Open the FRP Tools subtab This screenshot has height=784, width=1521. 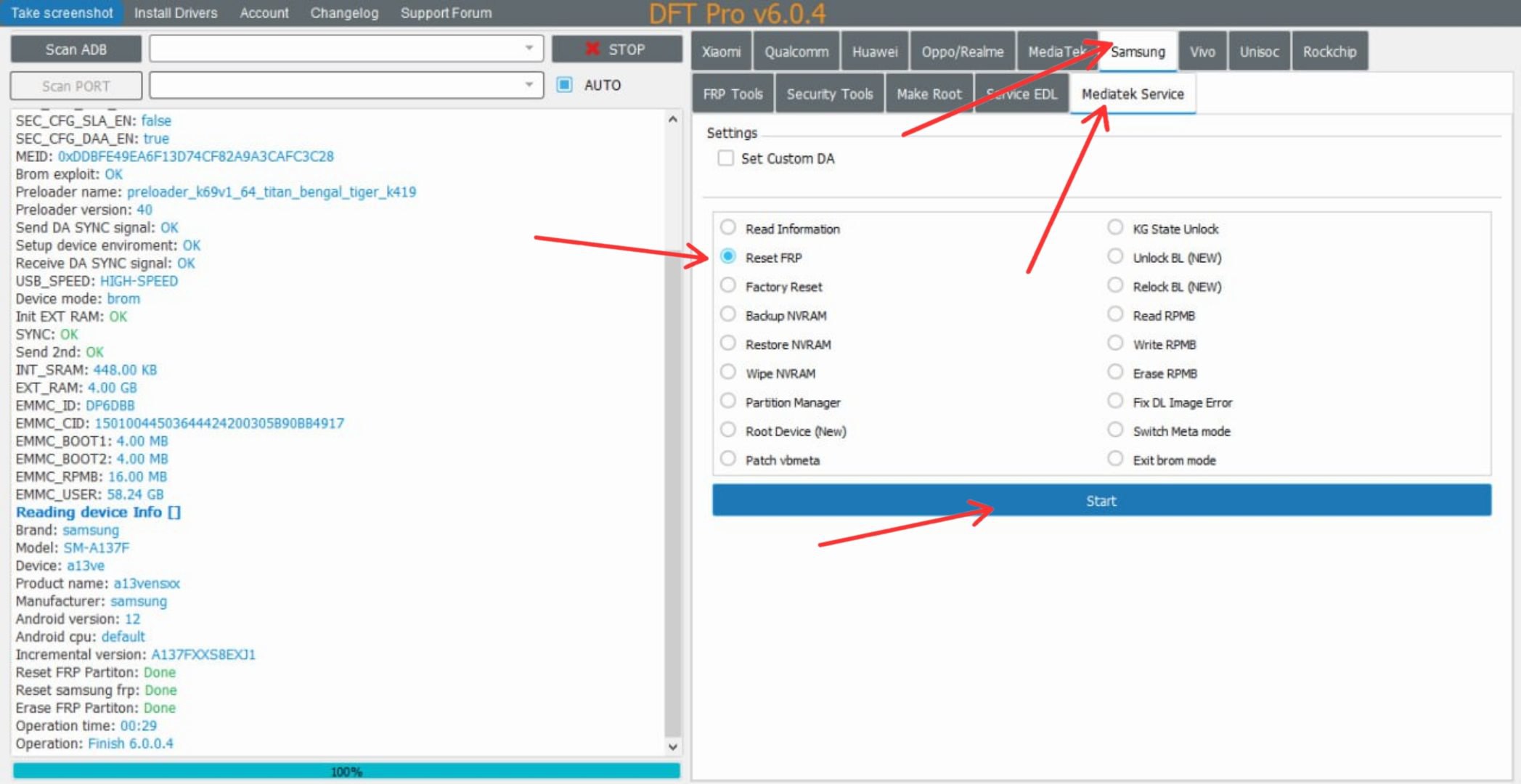(x=733, y=94)
